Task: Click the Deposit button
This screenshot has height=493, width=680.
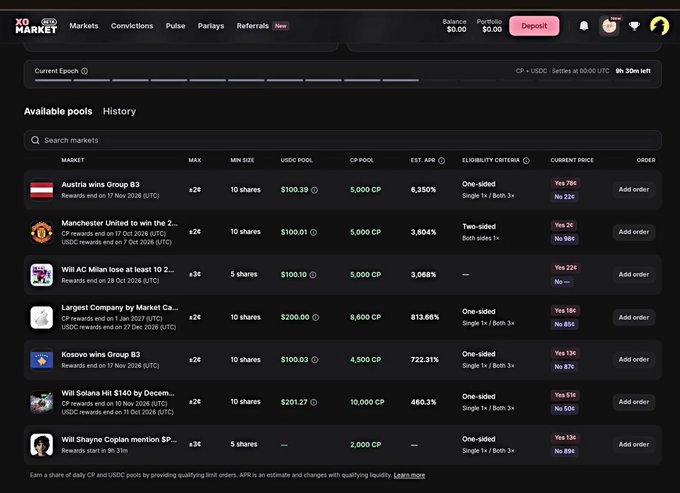Action: click(534, 26)
